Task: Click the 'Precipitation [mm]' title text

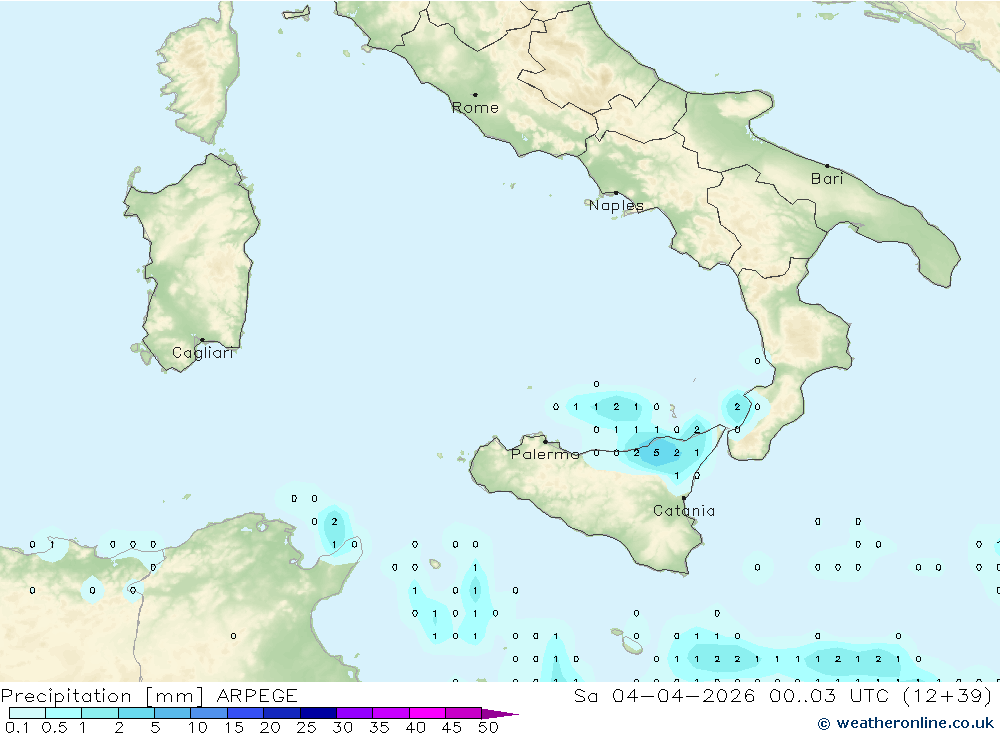Action: (102, 696)
